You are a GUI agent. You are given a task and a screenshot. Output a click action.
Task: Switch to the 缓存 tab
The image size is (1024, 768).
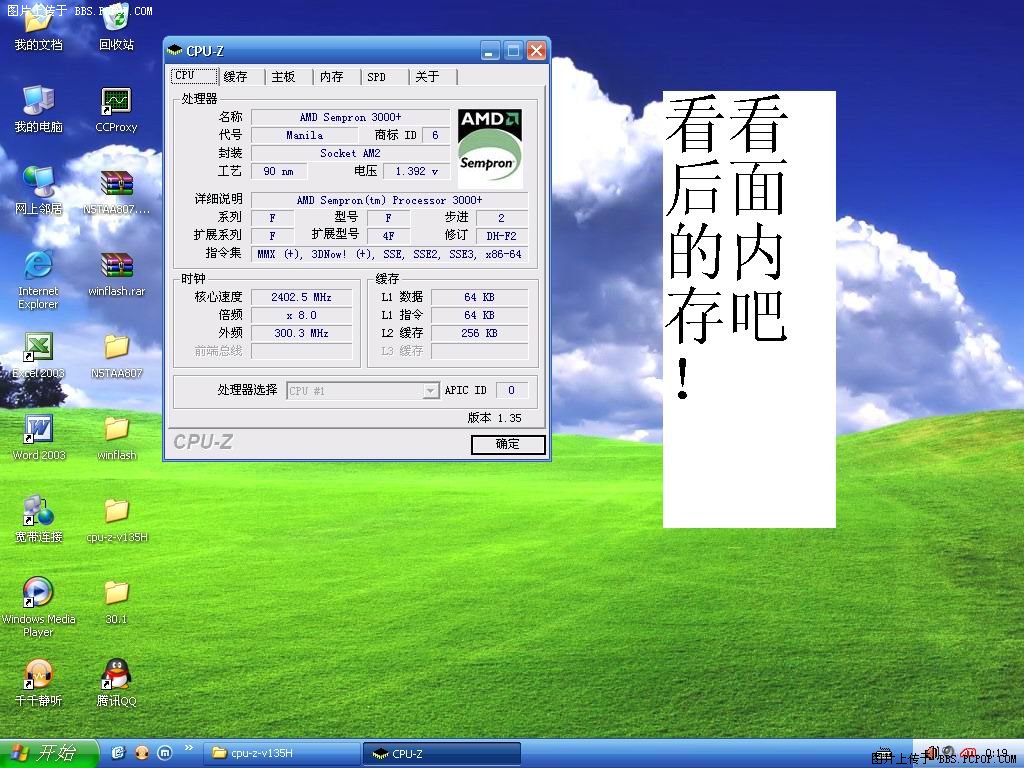[x=242, y=77]
